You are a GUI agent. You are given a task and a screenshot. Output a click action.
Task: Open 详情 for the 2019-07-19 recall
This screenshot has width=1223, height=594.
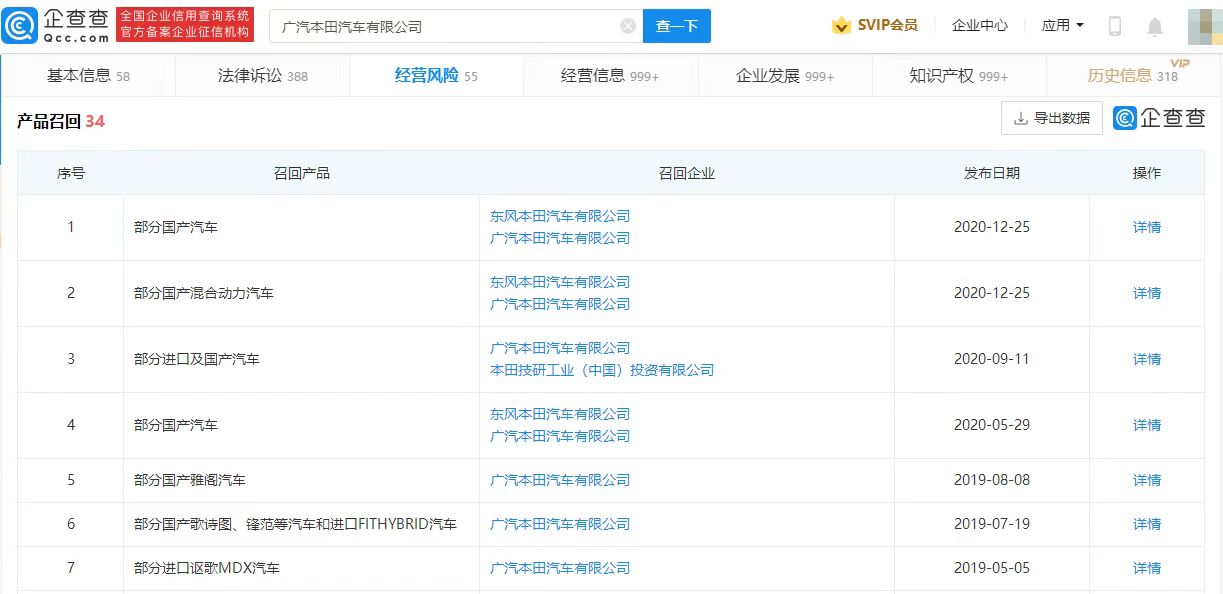pyautogui.click(x=1147, y=524)
